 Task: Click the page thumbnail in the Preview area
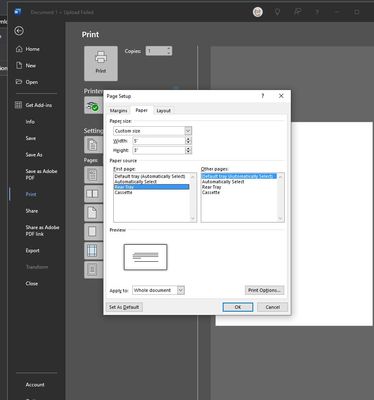coord(145,257)
